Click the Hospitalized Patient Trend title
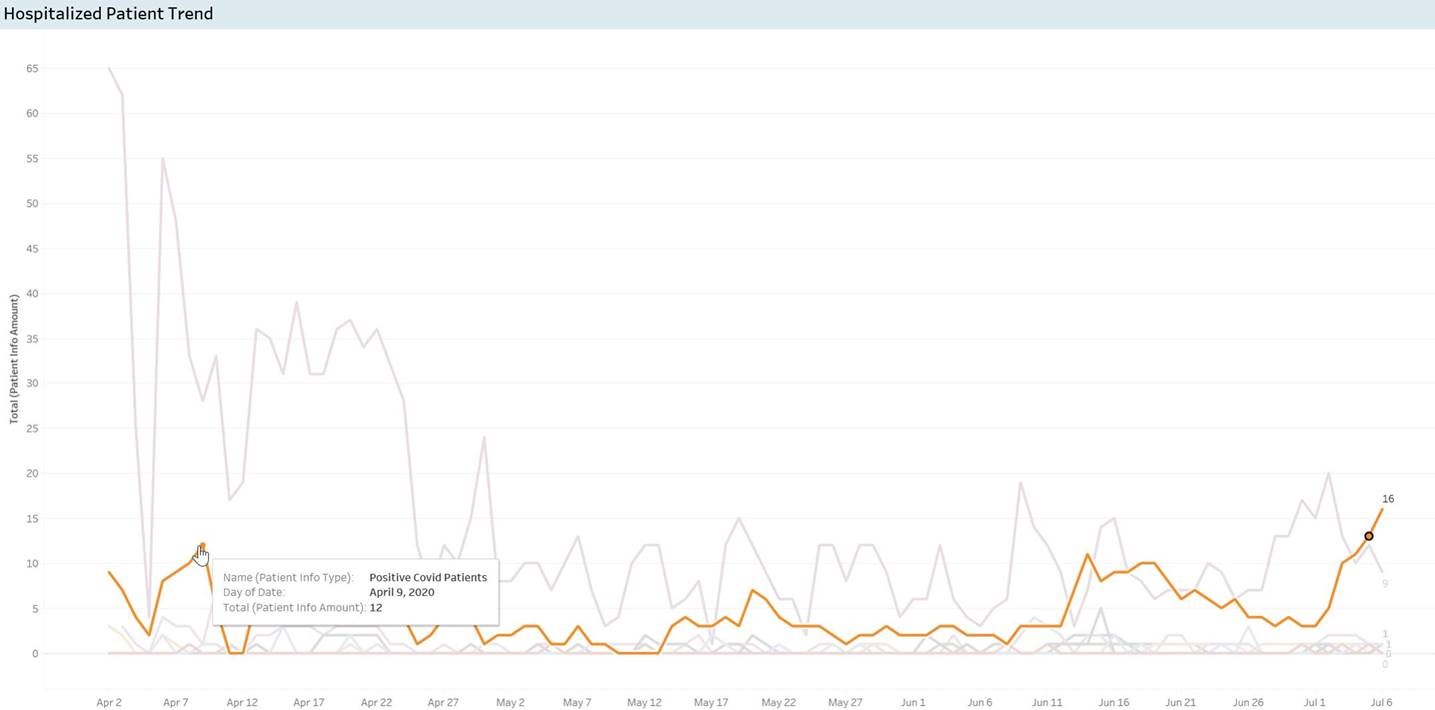 108,14
